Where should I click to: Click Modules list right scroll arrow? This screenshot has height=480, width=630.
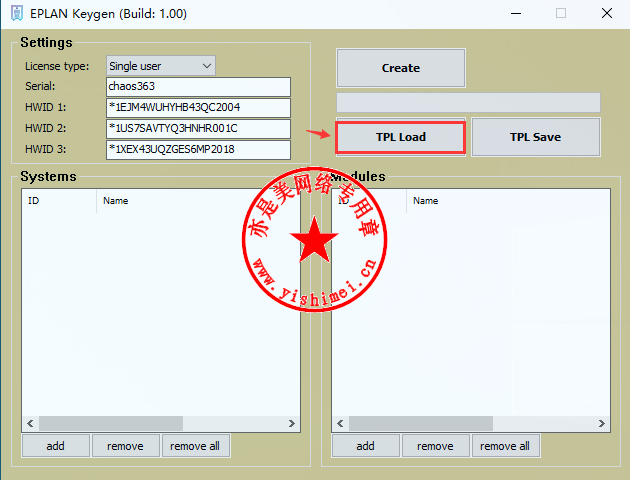601,423
